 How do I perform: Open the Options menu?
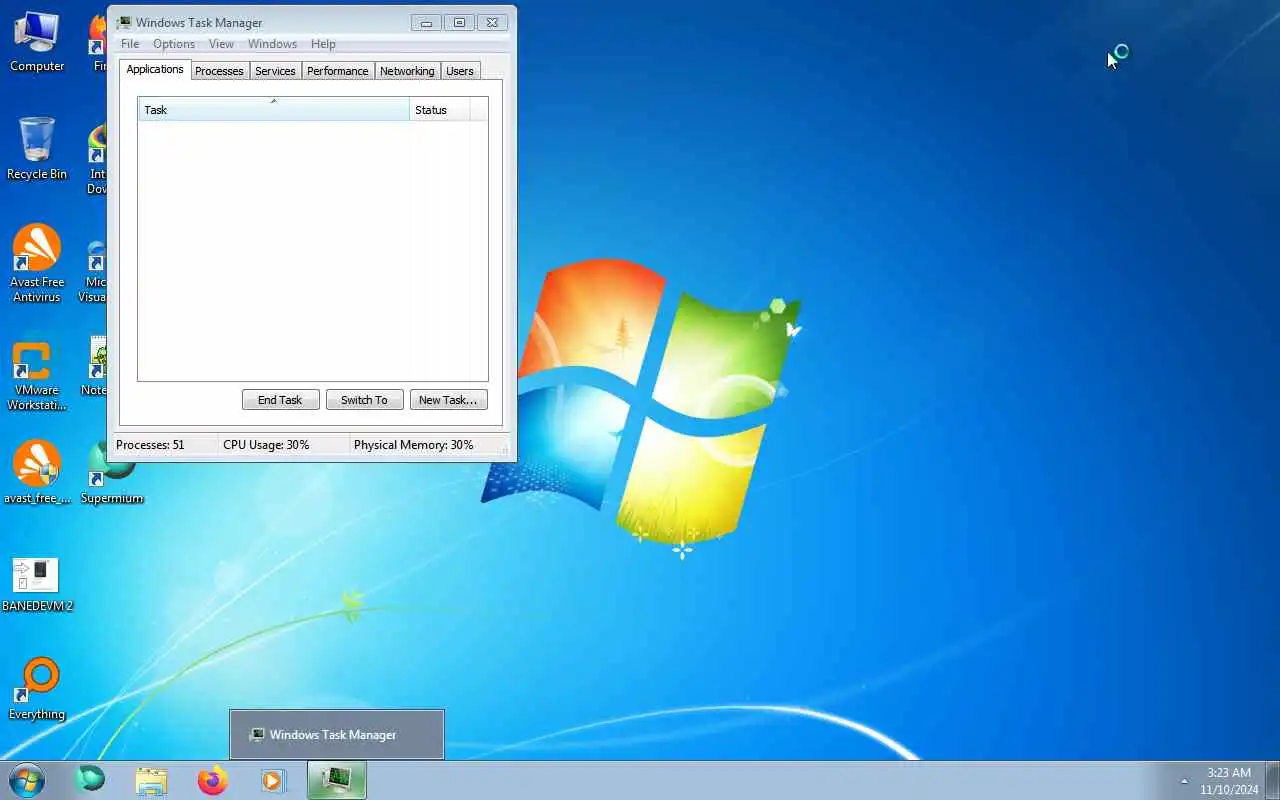click(174, 44)
